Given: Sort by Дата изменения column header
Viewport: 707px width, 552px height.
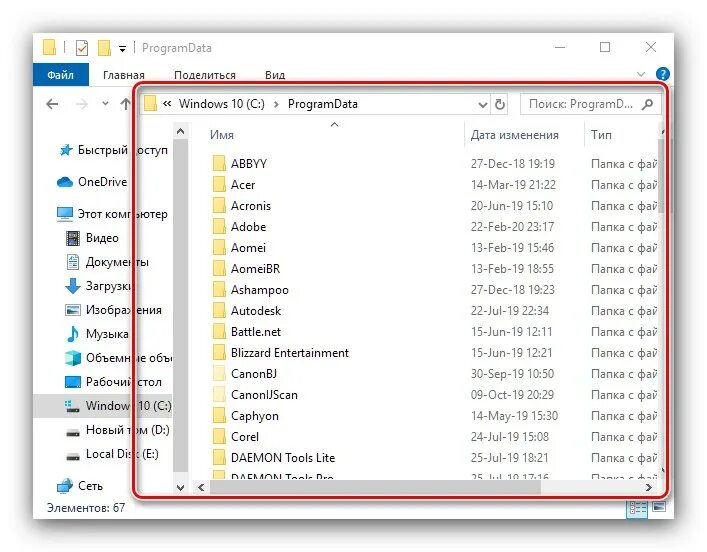Looking at the screenshot, I should [x=514, y=135].
